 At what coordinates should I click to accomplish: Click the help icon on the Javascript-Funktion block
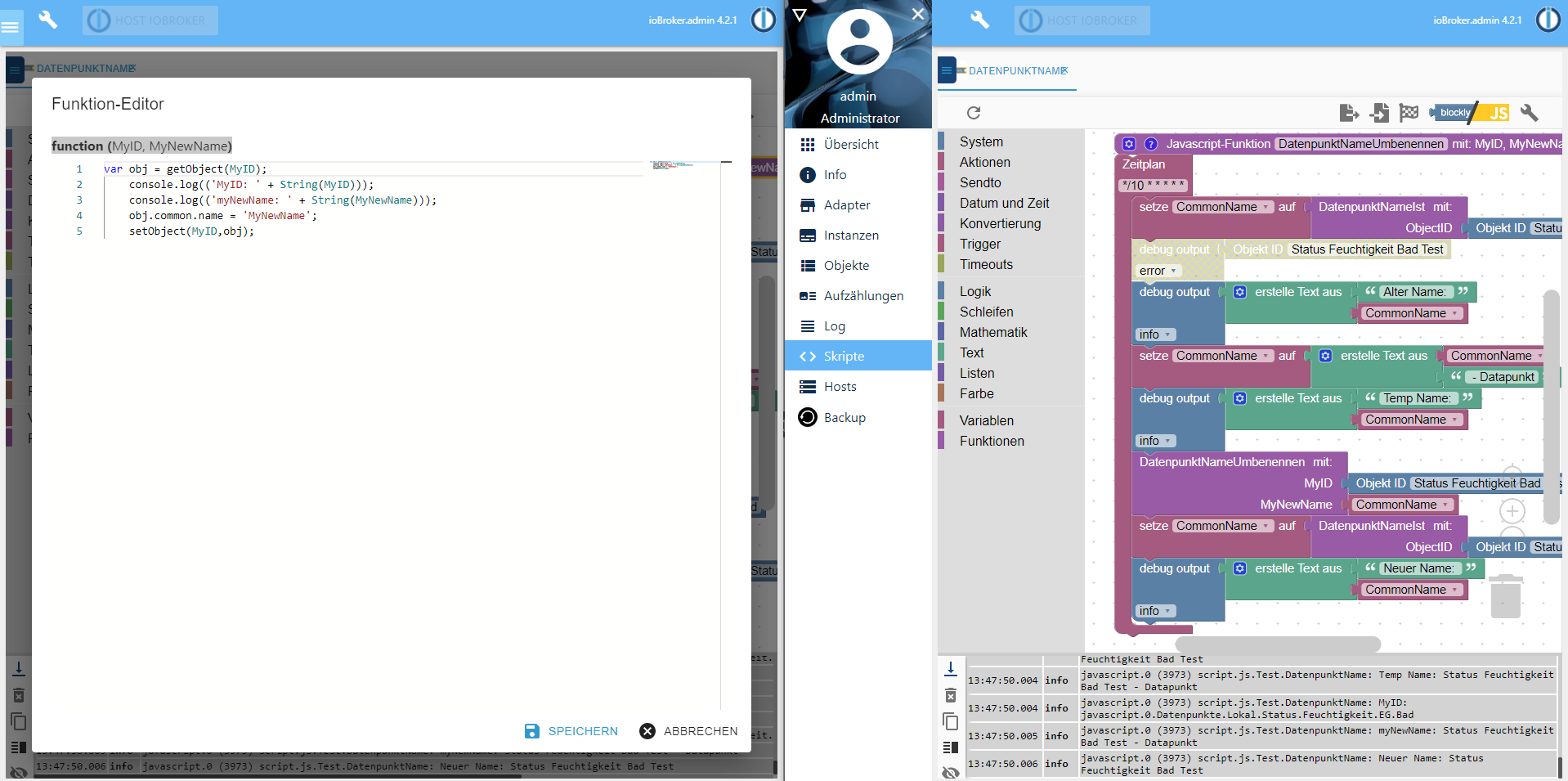[x=1151, y=144]
